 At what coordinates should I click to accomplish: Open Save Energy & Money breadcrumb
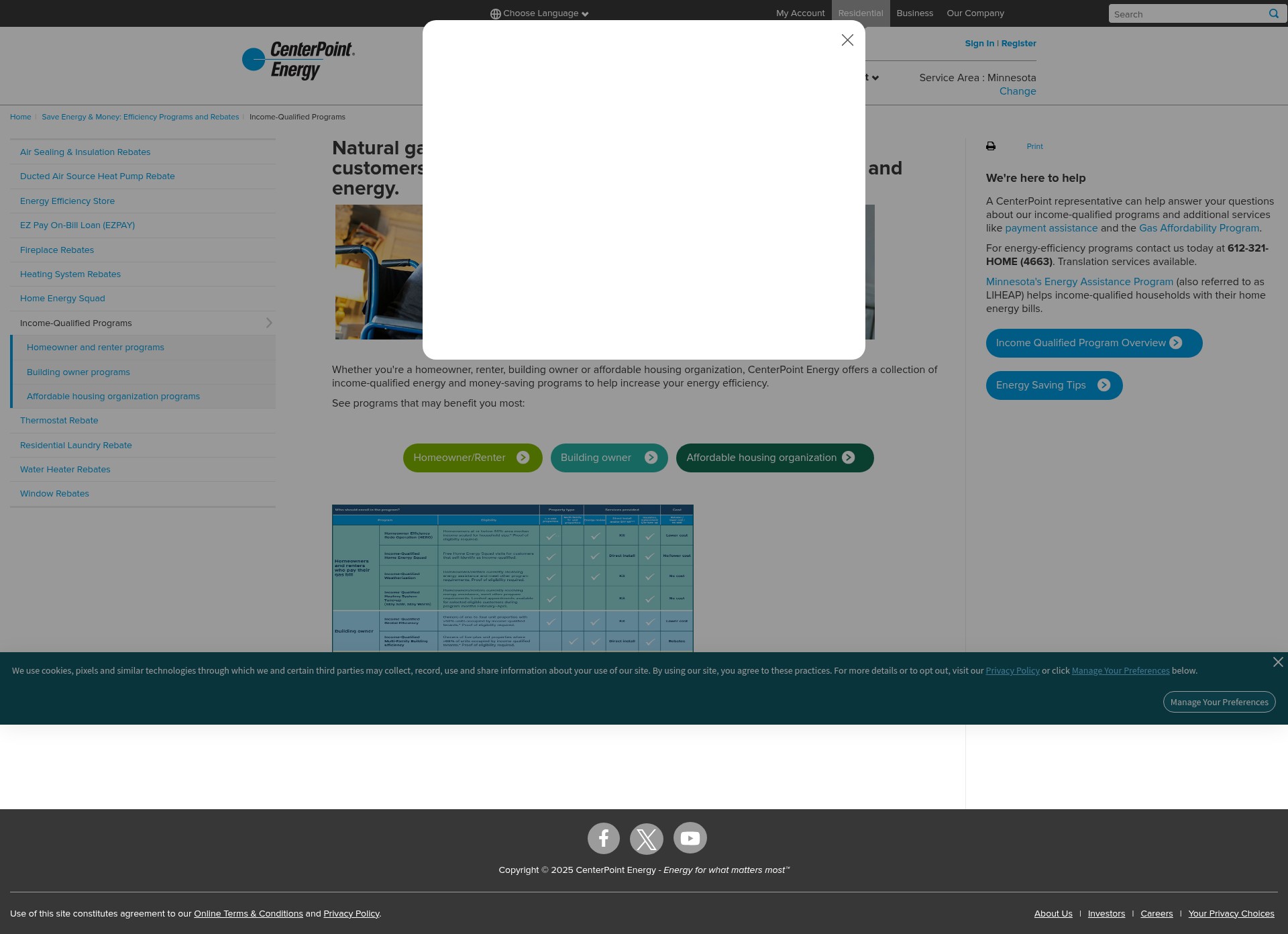click(140, 117)
